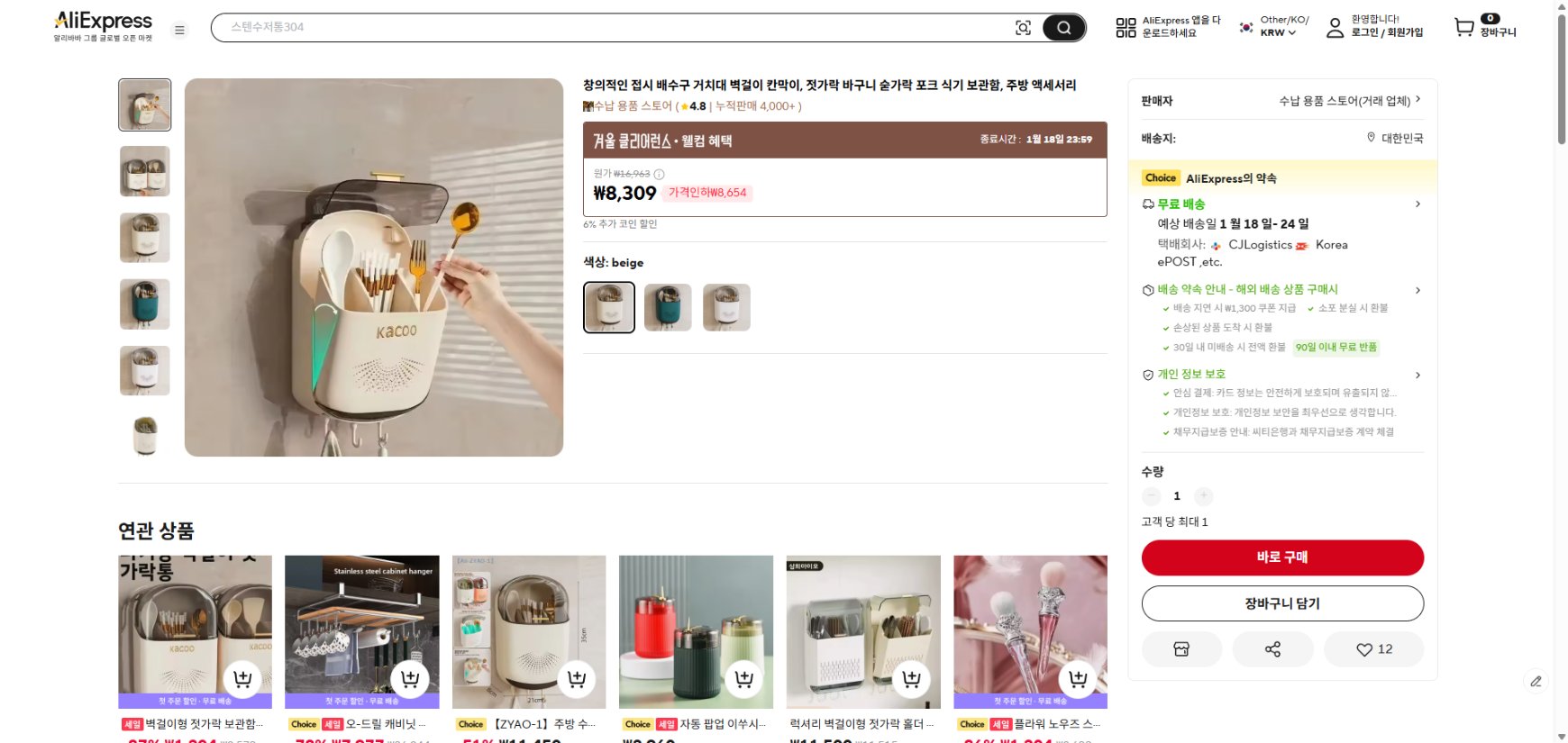
Task: Click the 바로 구매 buy now button
Action: [x=1282, y=557]
